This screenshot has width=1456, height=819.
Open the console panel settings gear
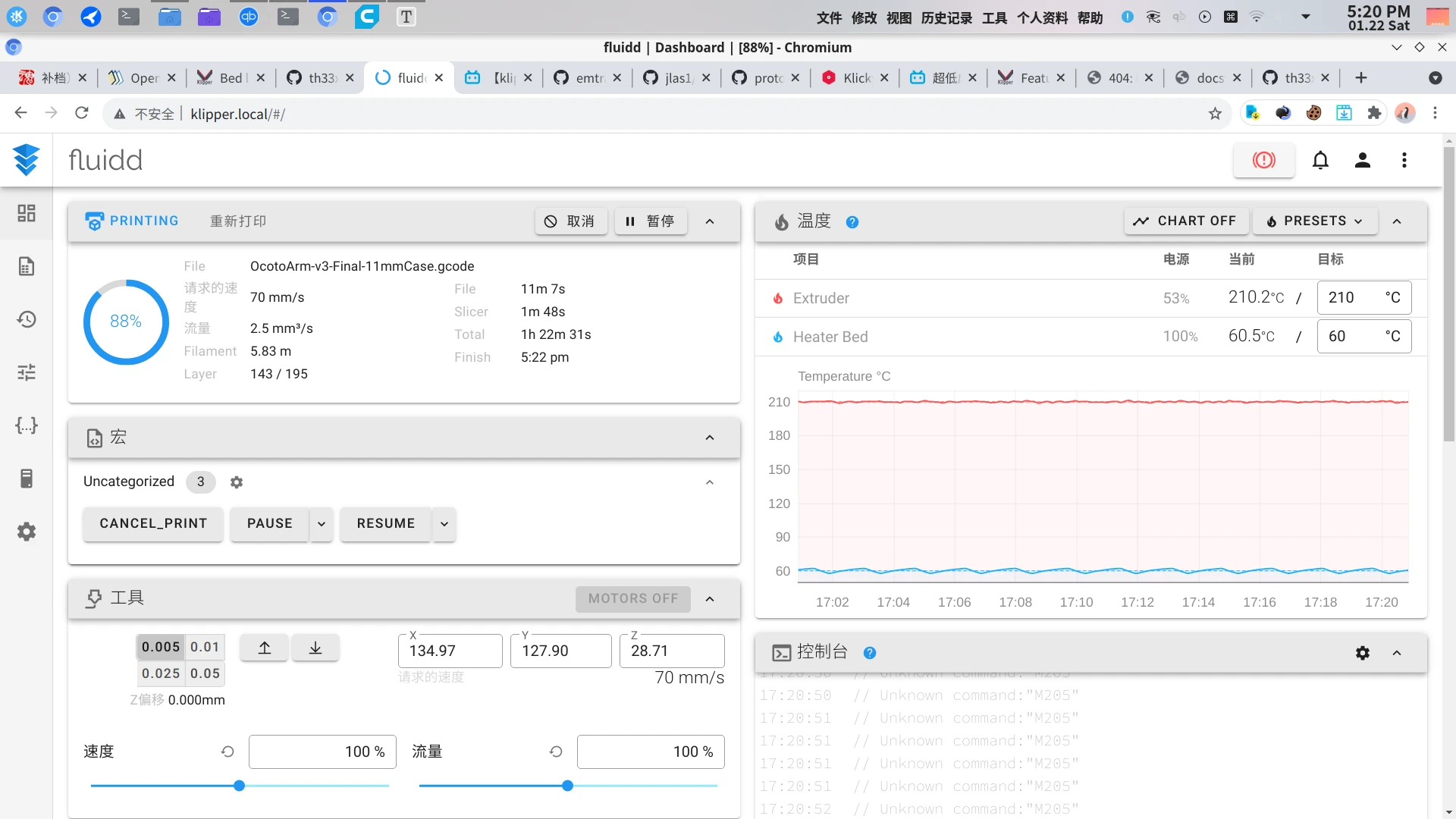tap(1363, 653)
